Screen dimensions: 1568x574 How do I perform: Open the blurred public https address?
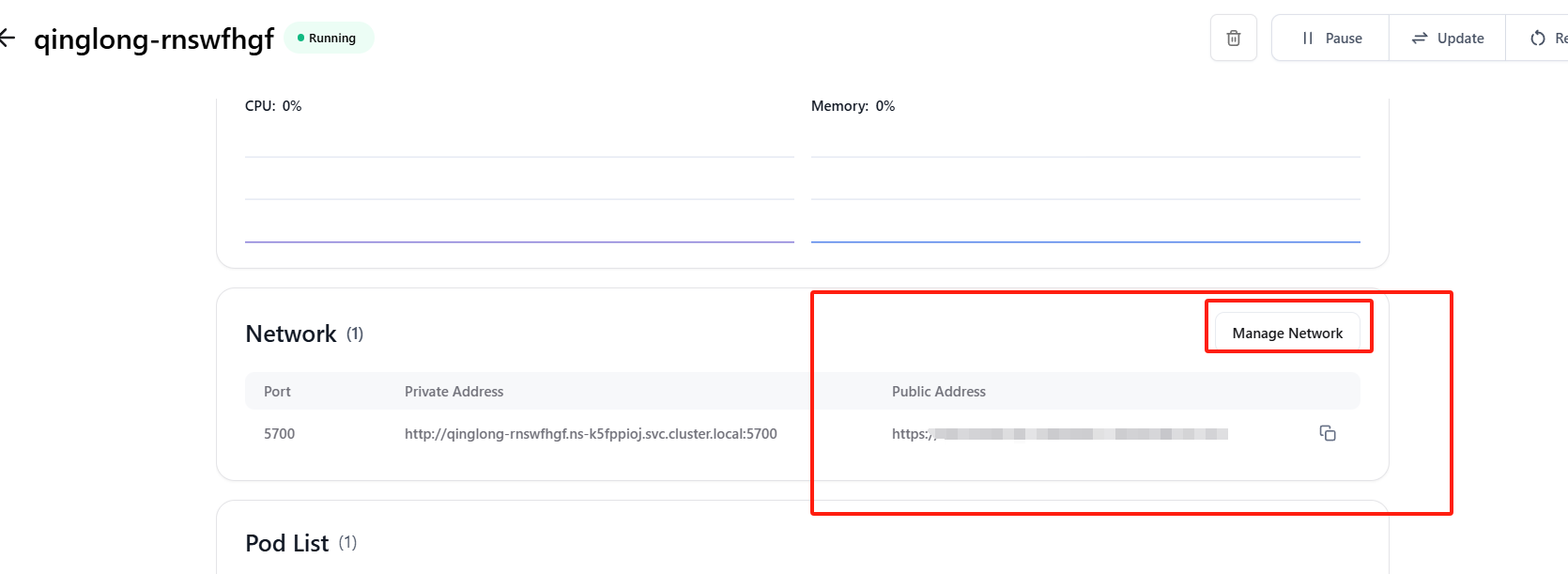(x=1059, y=434)
